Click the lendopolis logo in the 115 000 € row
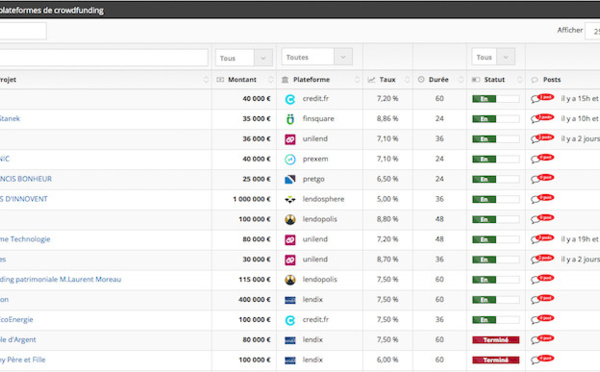Screen dimensions: 600x372 tap(290, 280)
